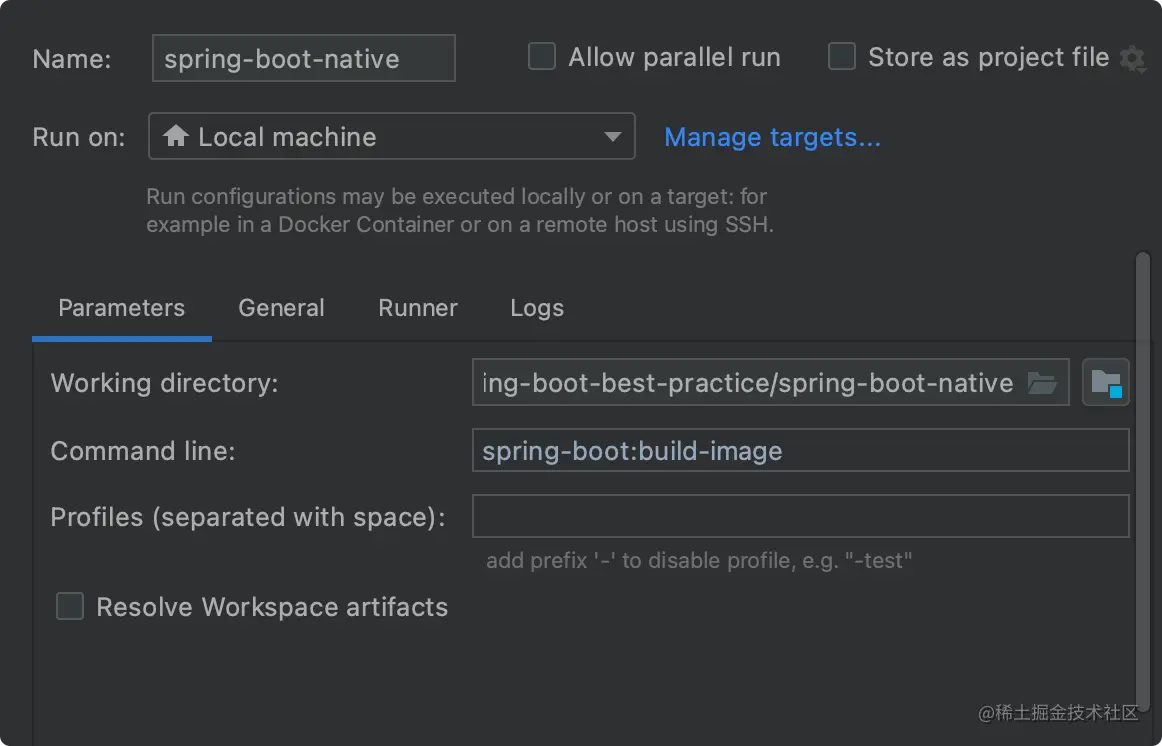Viewport: 1162px width, 746px height.
Task: Click the empty Profiles text field
Action: click(800, 517)
